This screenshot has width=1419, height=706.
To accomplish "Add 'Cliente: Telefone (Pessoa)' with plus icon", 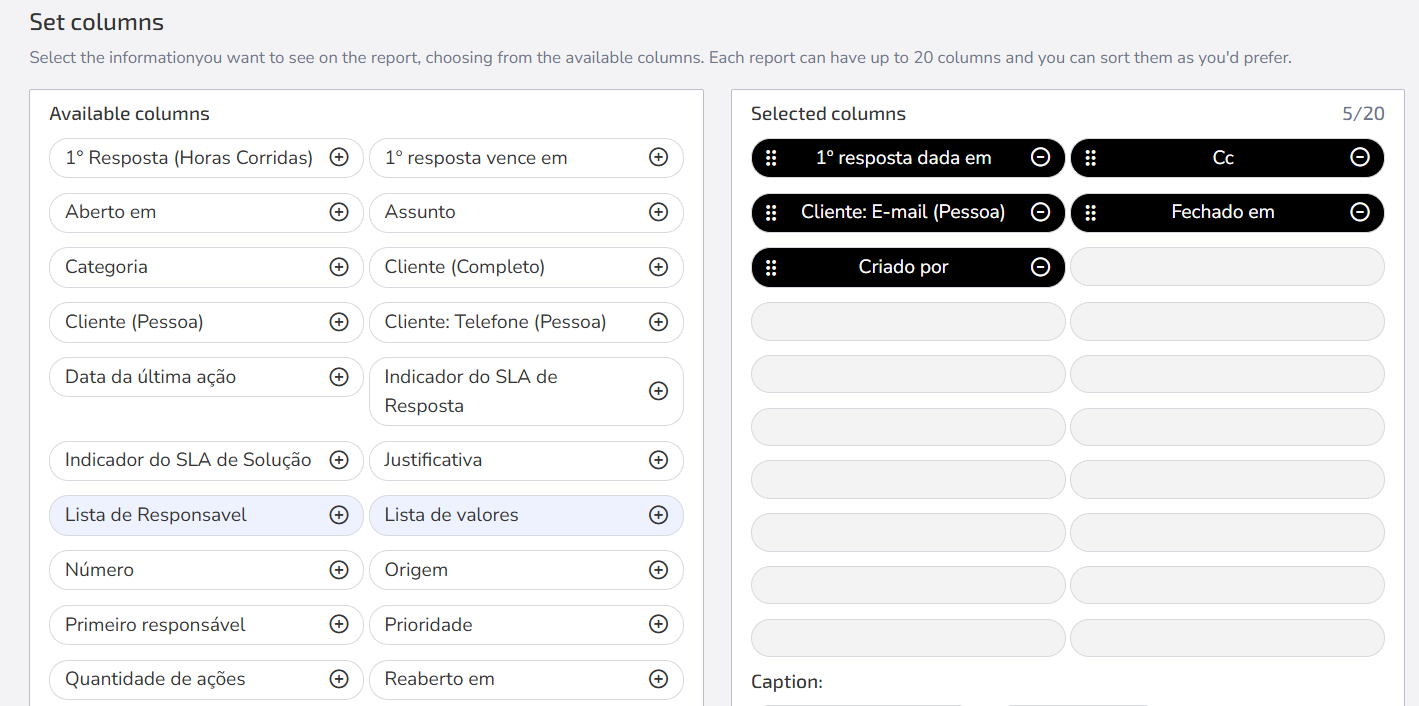I will [658, 322].
